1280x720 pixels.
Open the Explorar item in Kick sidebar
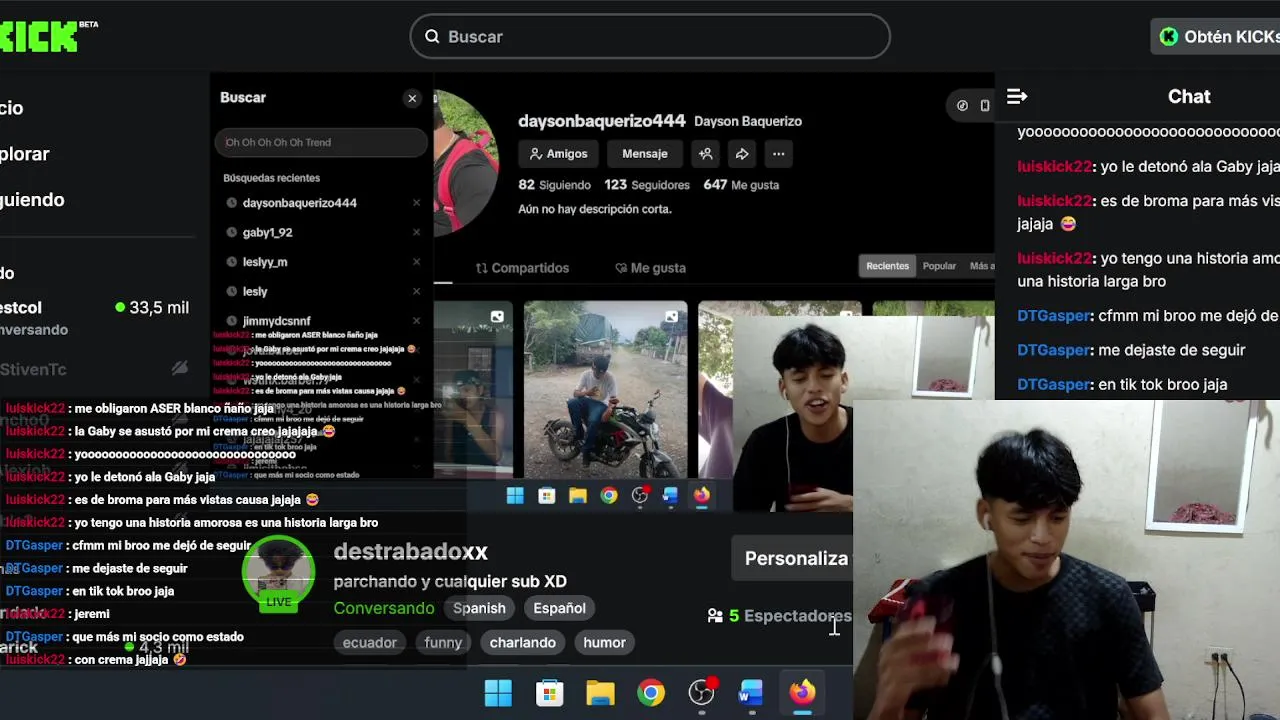pyautogui.click(x=25, y=154)
